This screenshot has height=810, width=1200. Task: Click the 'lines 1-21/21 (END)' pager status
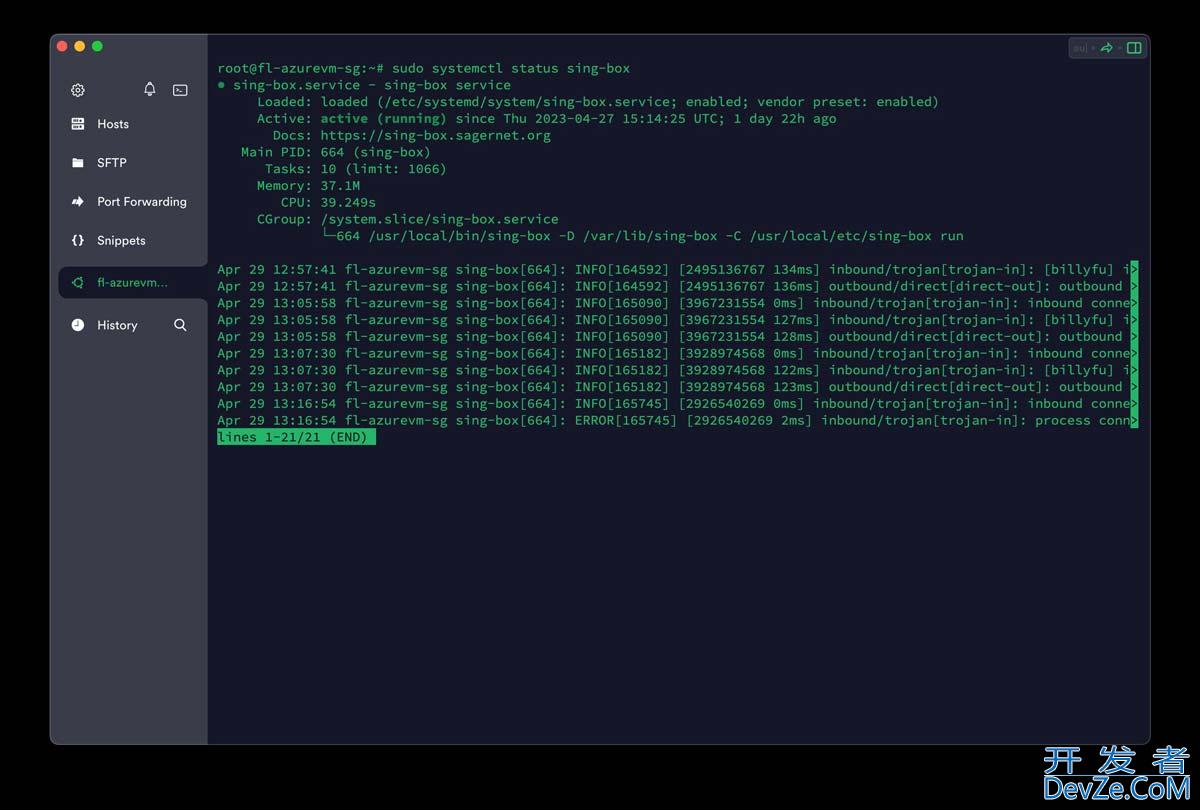point(296,437)
